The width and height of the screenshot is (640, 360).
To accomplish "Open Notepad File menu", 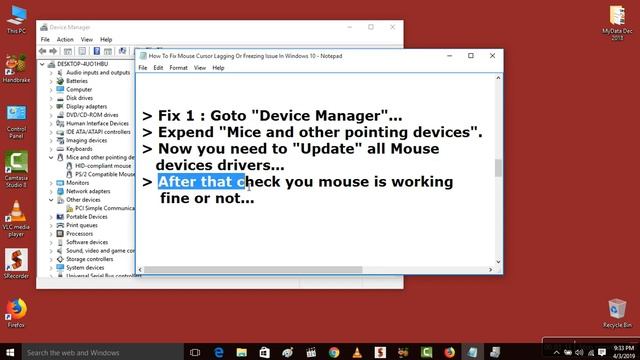I will point(143,68).
